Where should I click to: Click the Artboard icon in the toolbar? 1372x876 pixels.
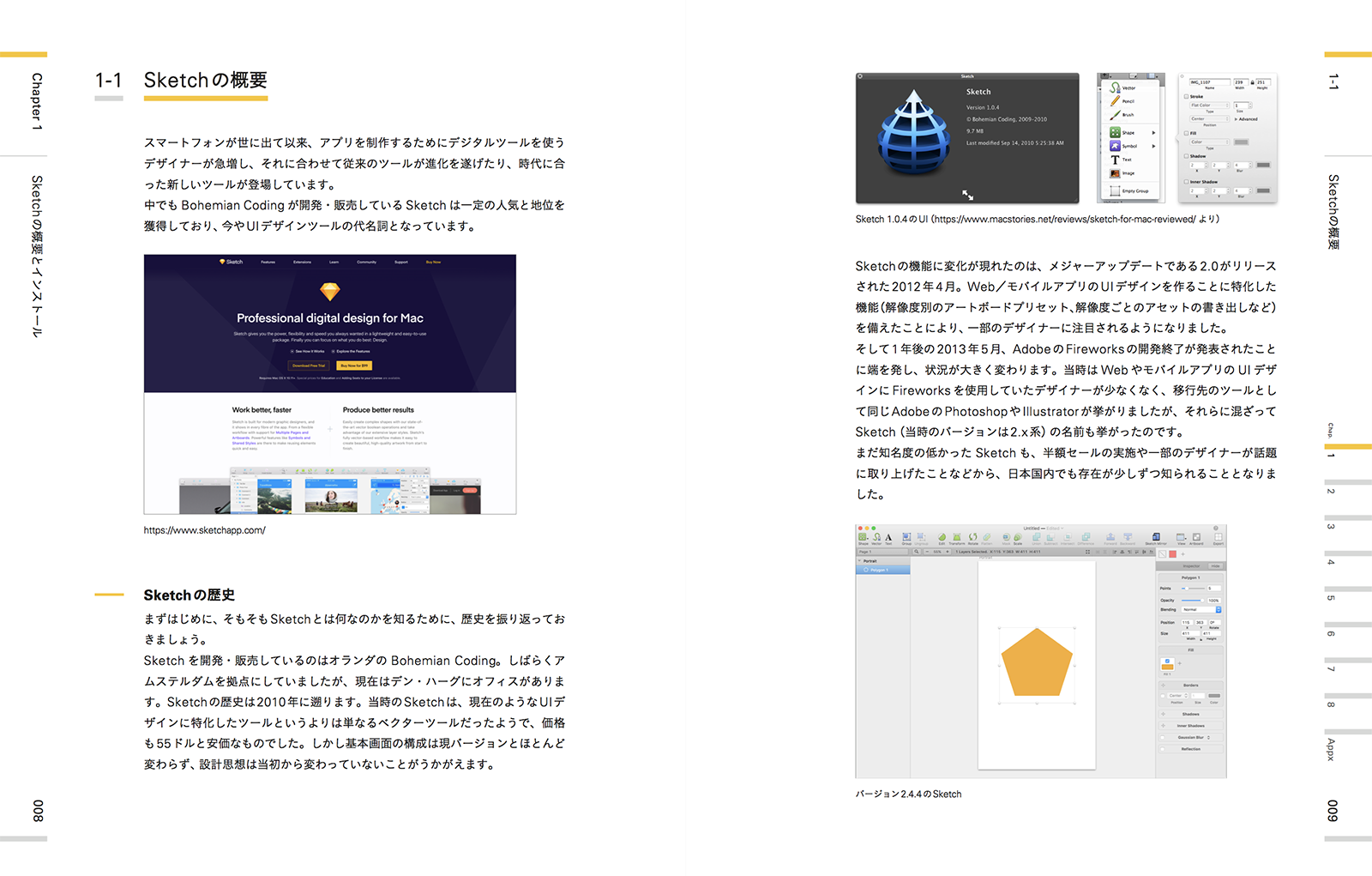click(1196, 537)
